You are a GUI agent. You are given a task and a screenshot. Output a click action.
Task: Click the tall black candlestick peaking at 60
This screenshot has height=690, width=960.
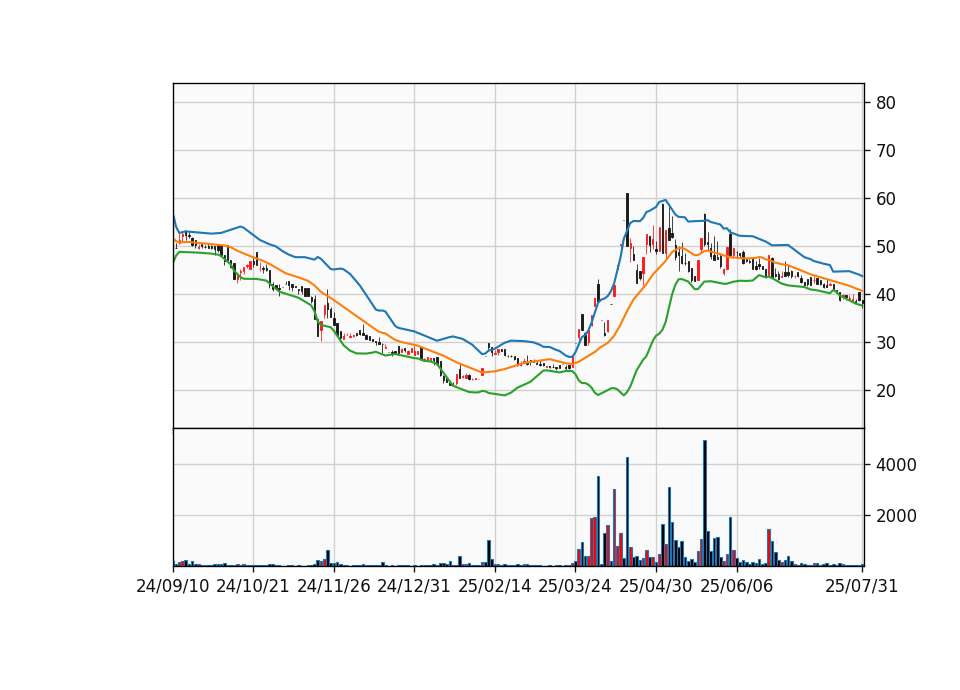[628, 220]
